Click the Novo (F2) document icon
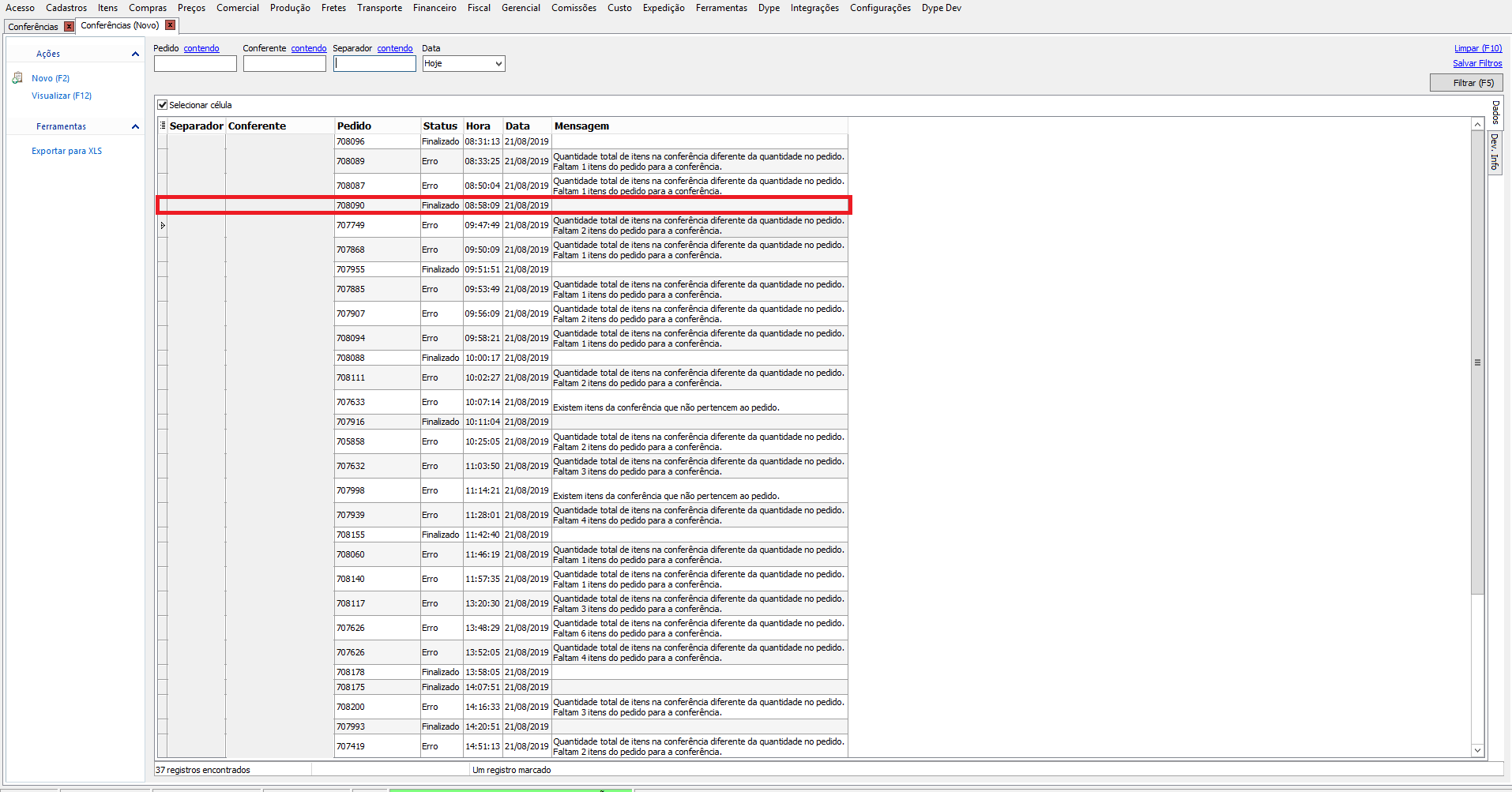Image resolution: width=1512 pixels, height=792 pixels. [17, 78]
